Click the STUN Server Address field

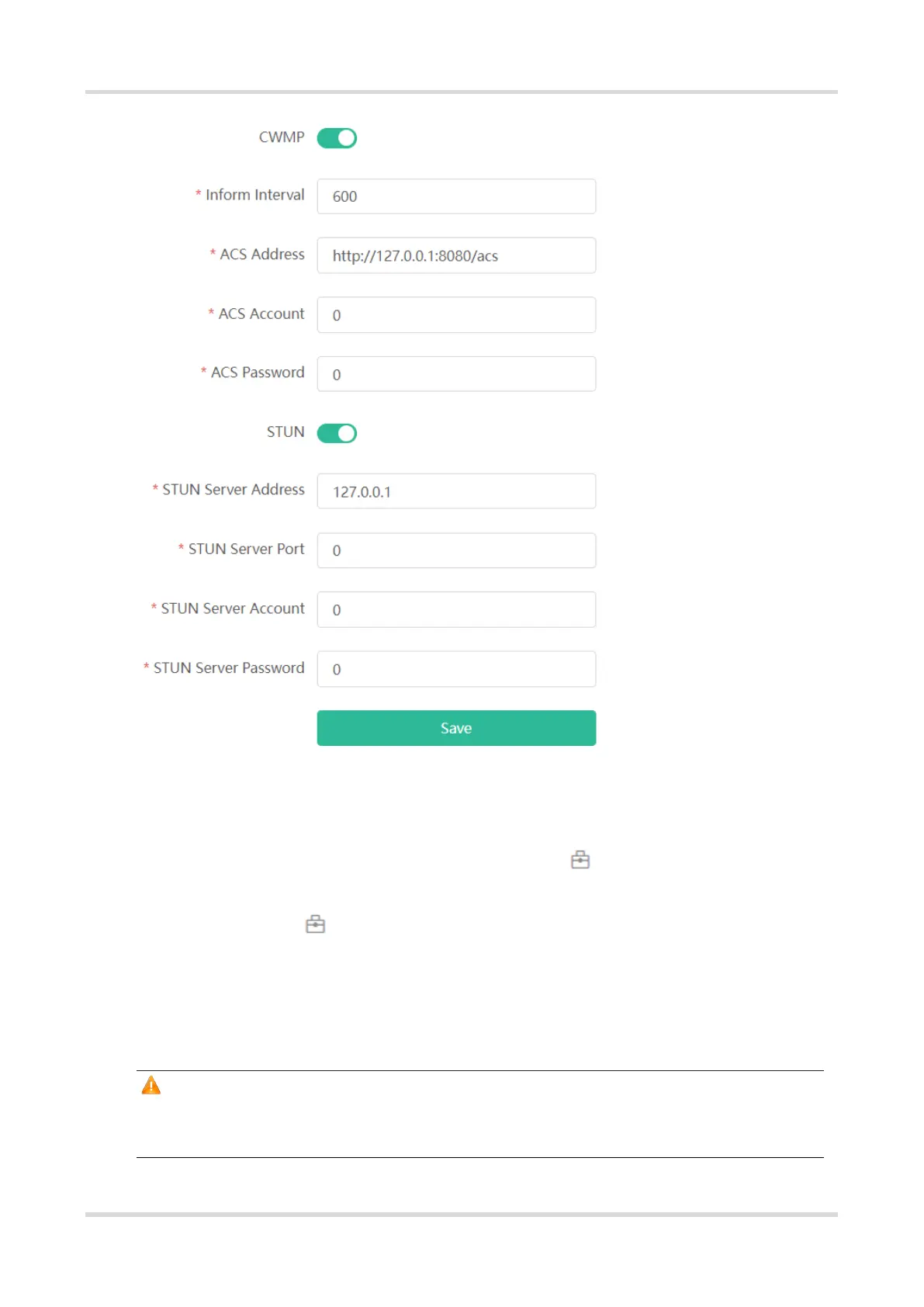[456, 491]
